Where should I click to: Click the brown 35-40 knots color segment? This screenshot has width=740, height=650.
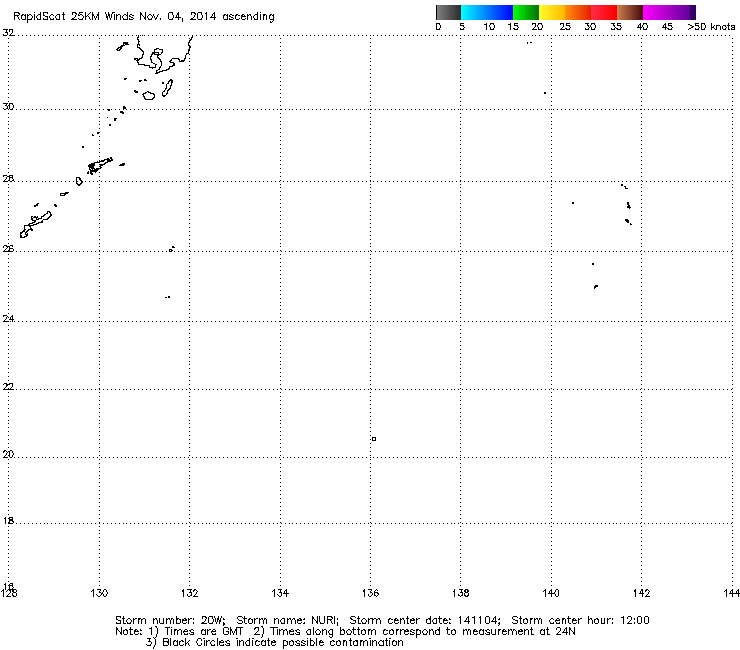(x=630, y=12)
